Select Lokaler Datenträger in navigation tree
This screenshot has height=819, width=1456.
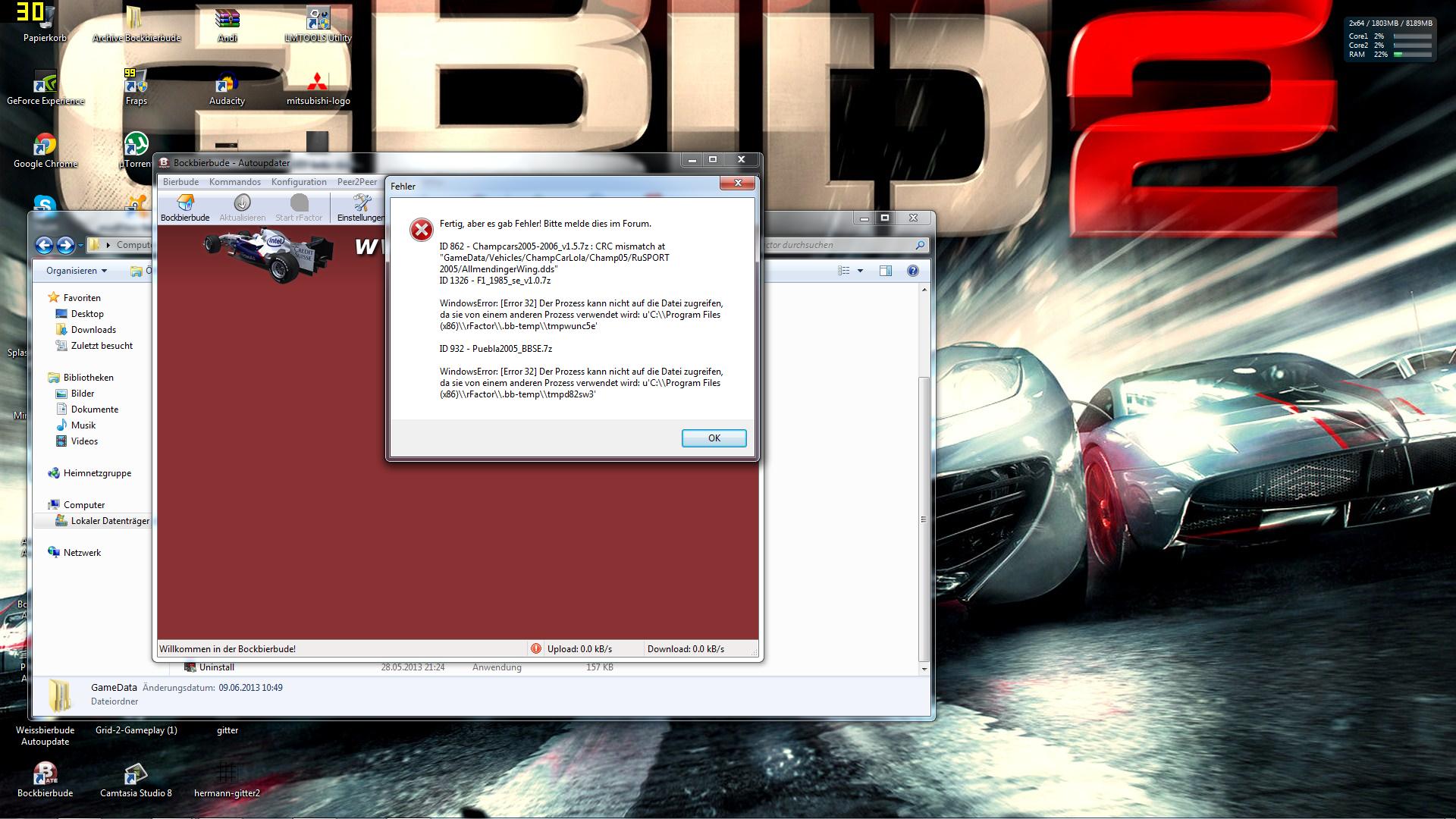(x=109, y=521)
